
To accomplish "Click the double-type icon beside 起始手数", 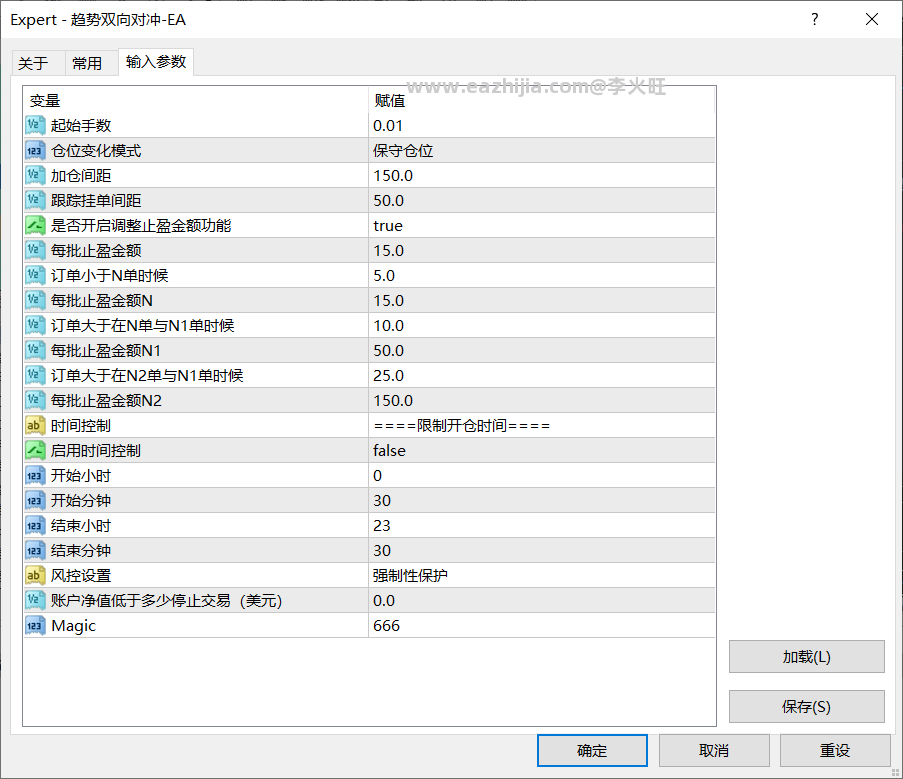I will pos(35,126).
